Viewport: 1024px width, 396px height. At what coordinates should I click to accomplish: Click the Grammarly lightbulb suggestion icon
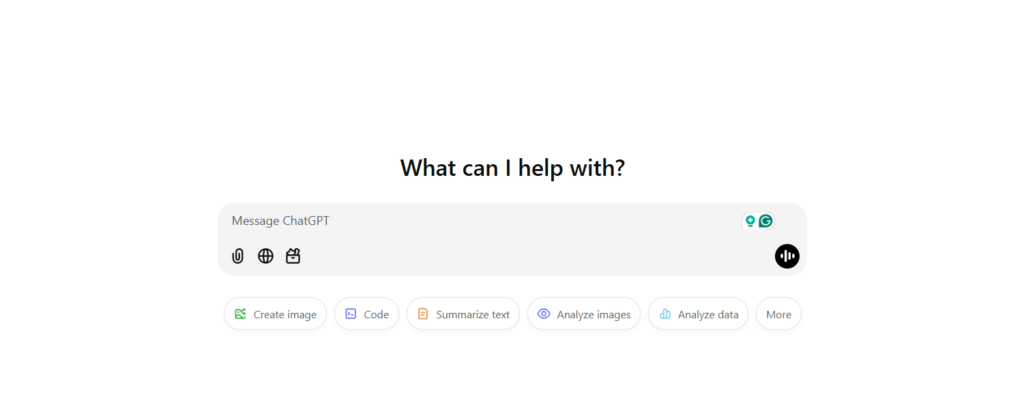pyautogui.click(x=750, y=221)
